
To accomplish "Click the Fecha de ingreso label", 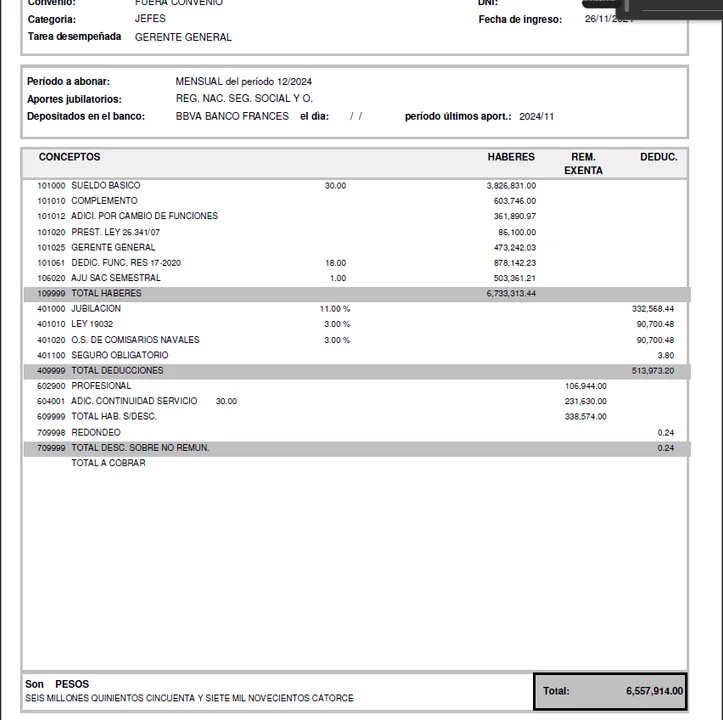I will coord(520,20).
